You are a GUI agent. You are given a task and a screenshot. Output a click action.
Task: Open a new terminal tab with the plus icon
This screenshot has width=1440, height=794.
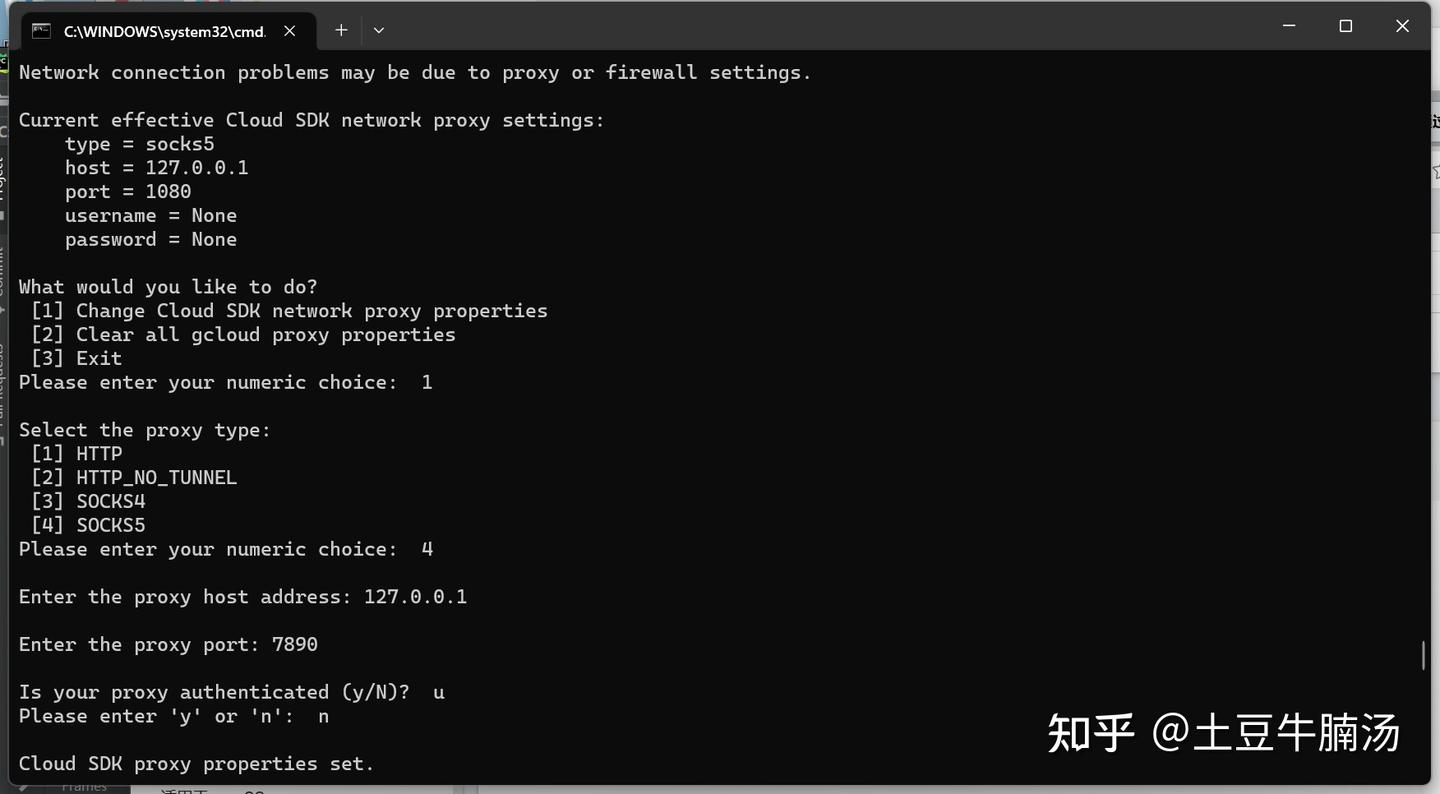tap(341, 30)
